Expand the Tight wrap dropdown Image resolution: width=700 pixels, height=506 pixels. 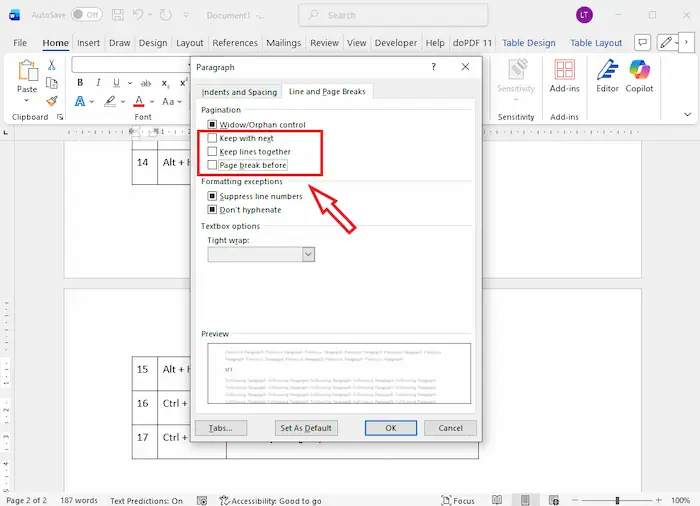pos(308,254)
